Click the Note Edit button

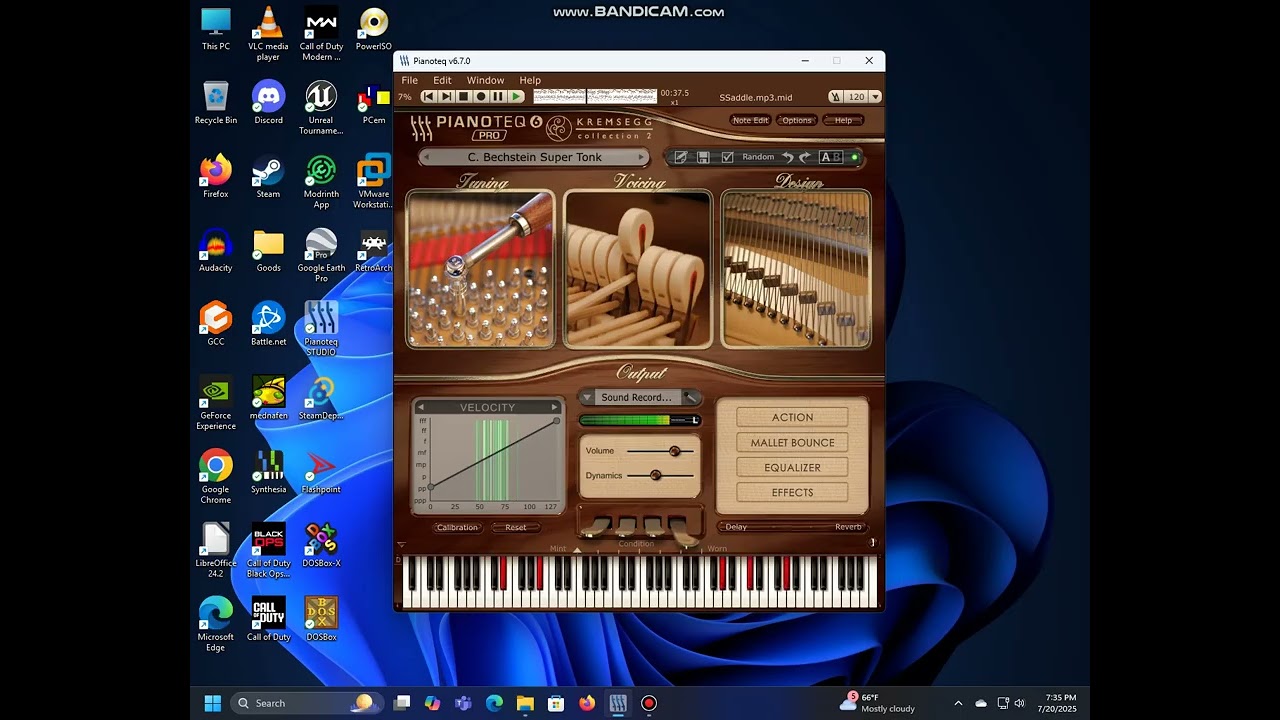click(x=750, y=120)
